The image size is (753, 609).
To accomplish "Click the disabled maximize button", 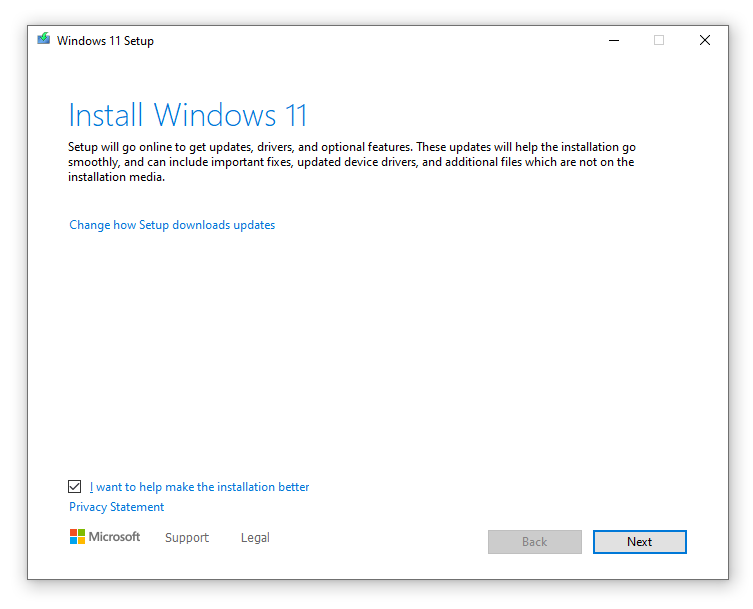I will 659,40.
